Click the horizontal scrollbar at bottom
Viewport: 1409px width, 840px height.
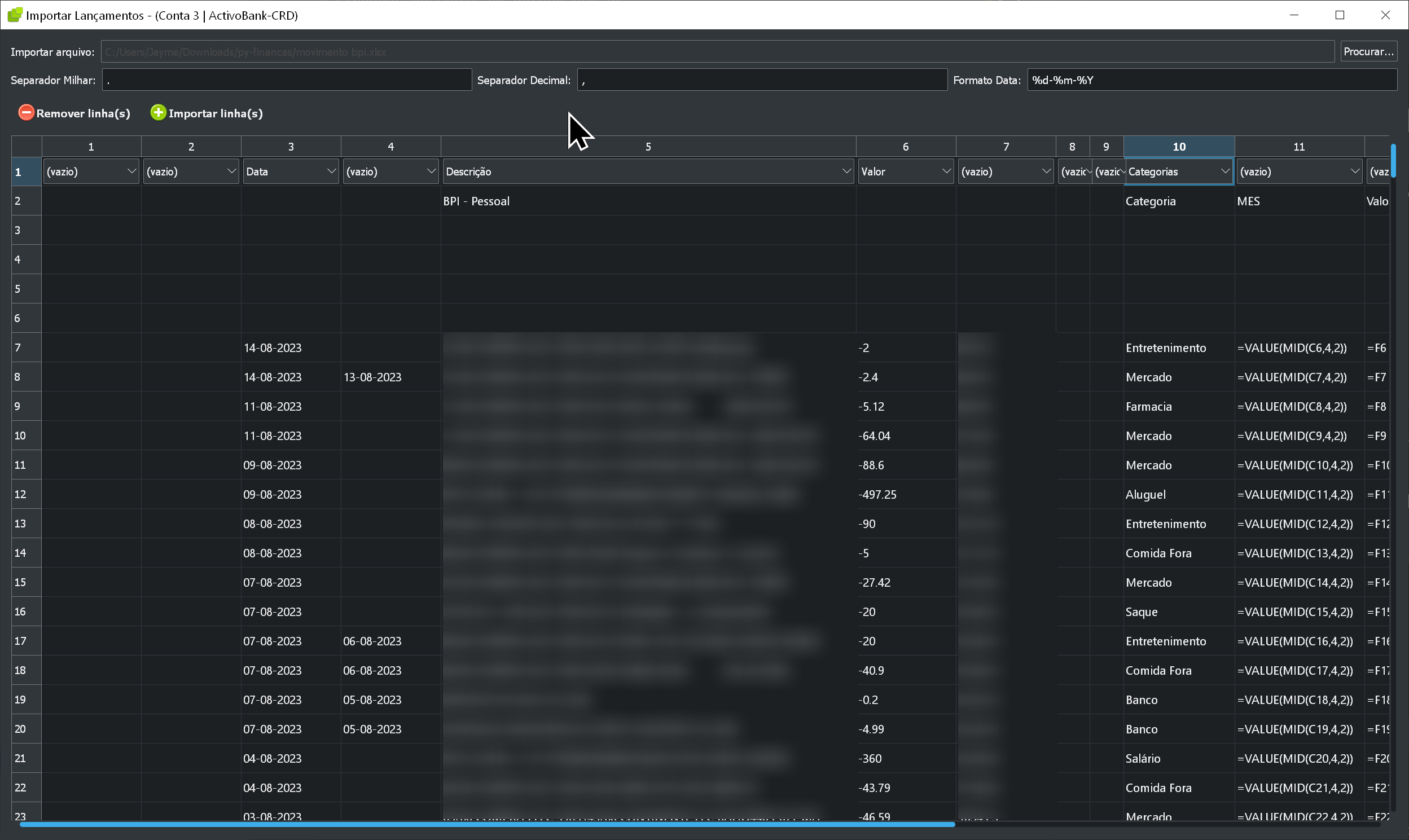click(487, 824)
